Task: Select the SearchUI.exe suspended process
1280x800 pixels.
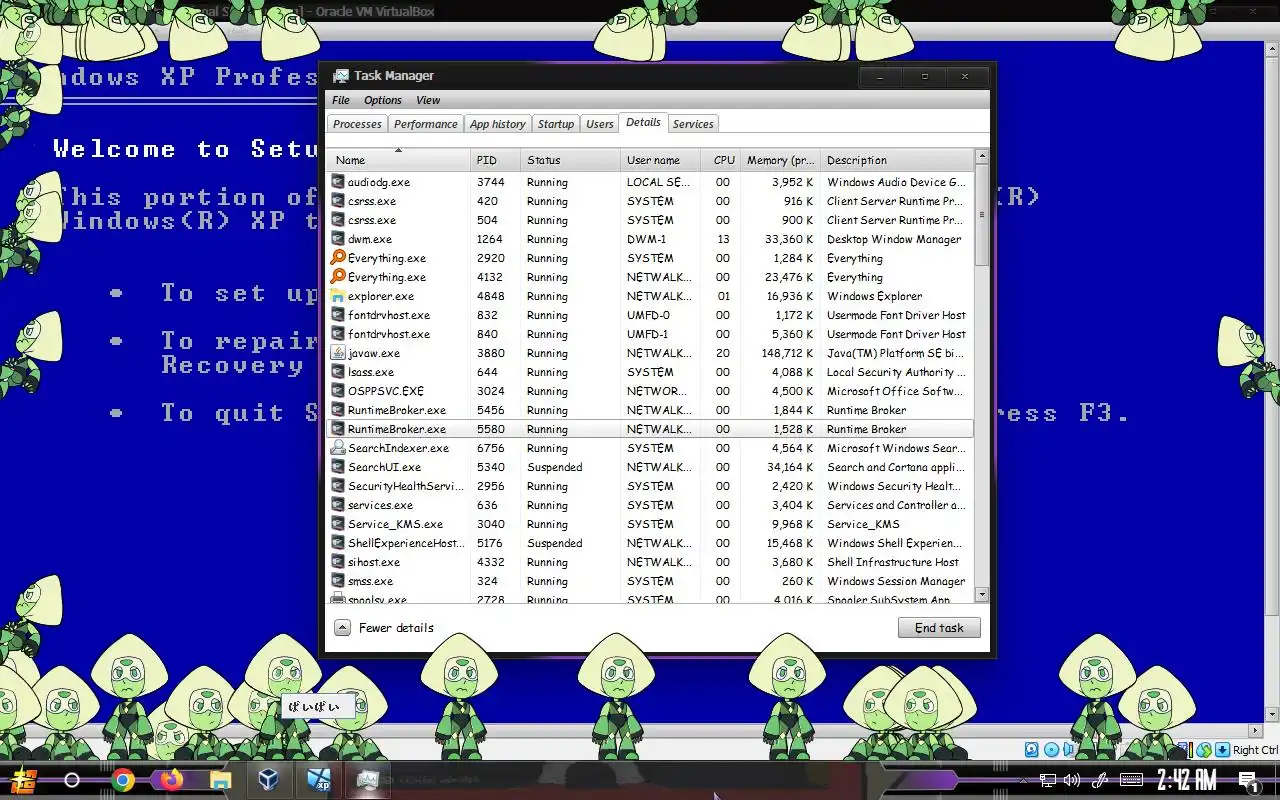Action: [650, 467]
